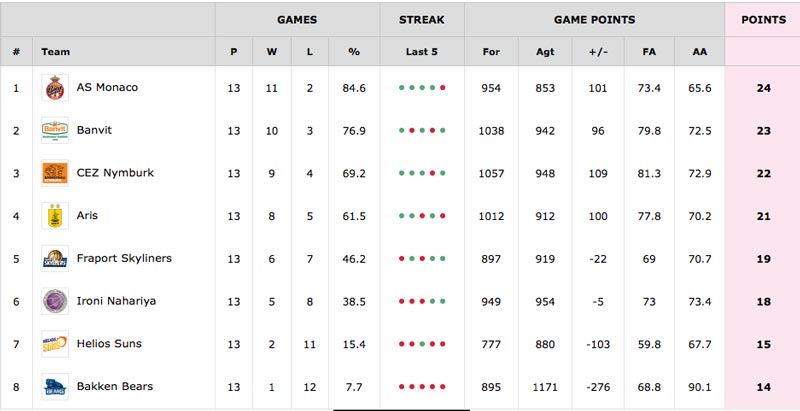This screenshot has height=411, width=800.
Task: Click the AS Monaco team logo
Action: pyautogui.click(x=55, y=88)
